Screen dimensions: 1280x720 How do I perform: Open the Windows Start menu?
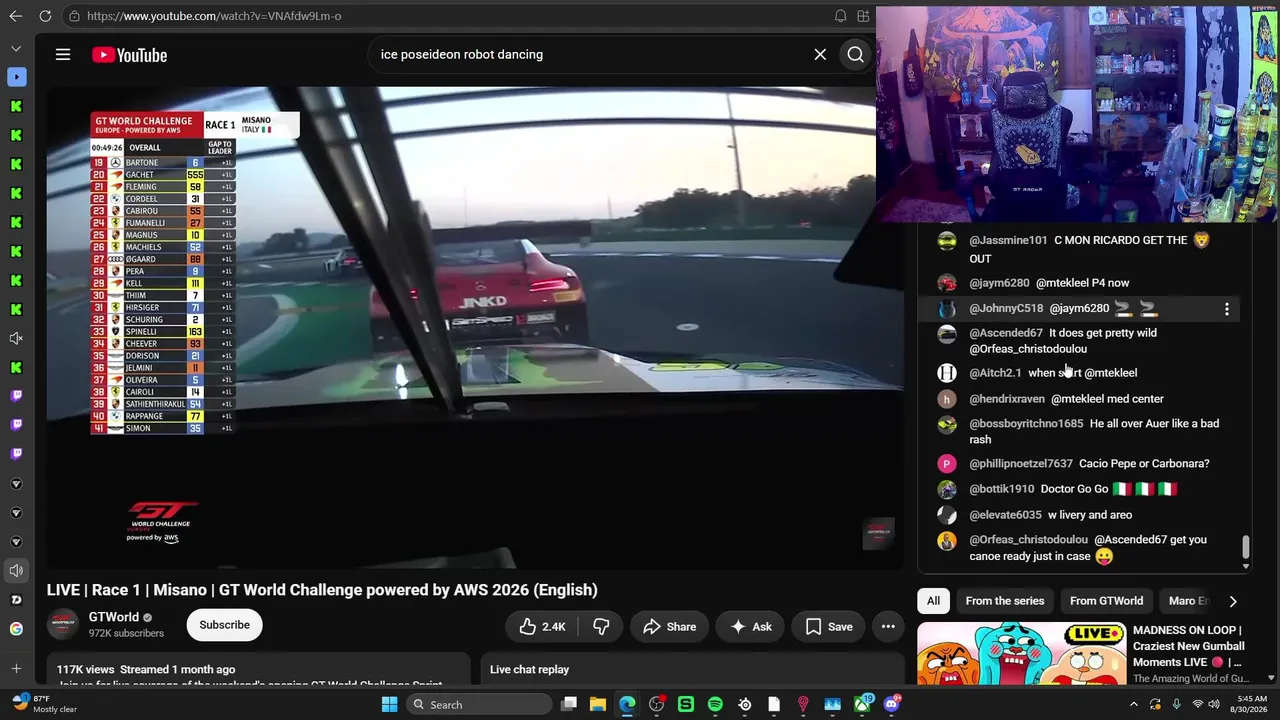(x=390, y=705)
